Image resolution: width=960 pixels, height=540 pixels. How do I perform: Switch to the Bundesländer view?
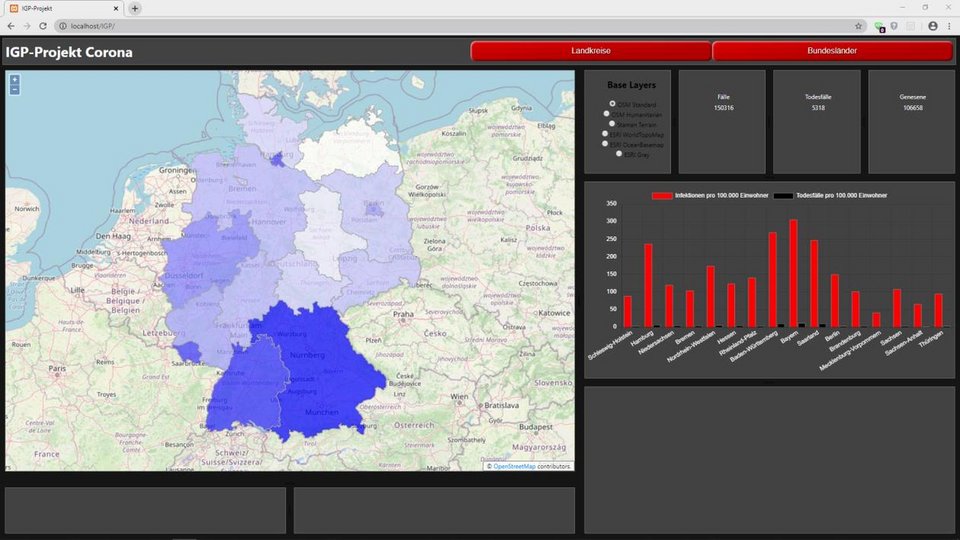pyautogui.click(x=832, y=51)
